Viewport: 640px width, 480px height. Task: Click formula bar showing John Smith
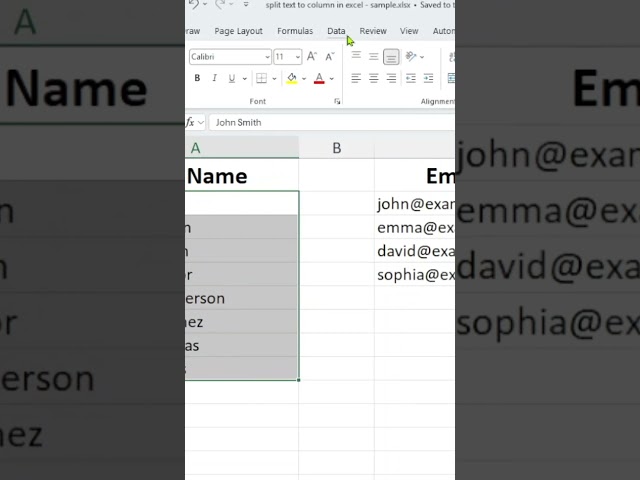(x=331, y=122)
